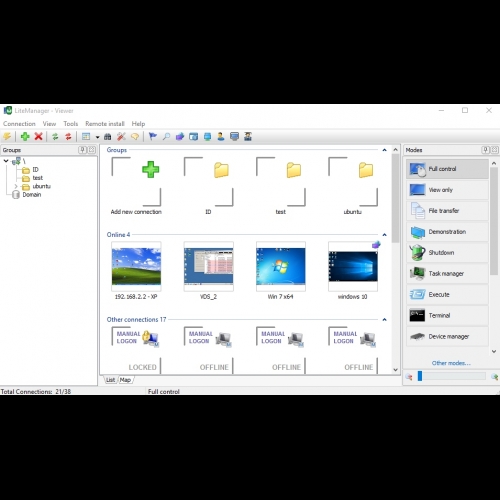The height and width of the screenshot is (500, 500).
Task: Click the green plus add connection toolbar icon
Action: click(x=25, y=136)
